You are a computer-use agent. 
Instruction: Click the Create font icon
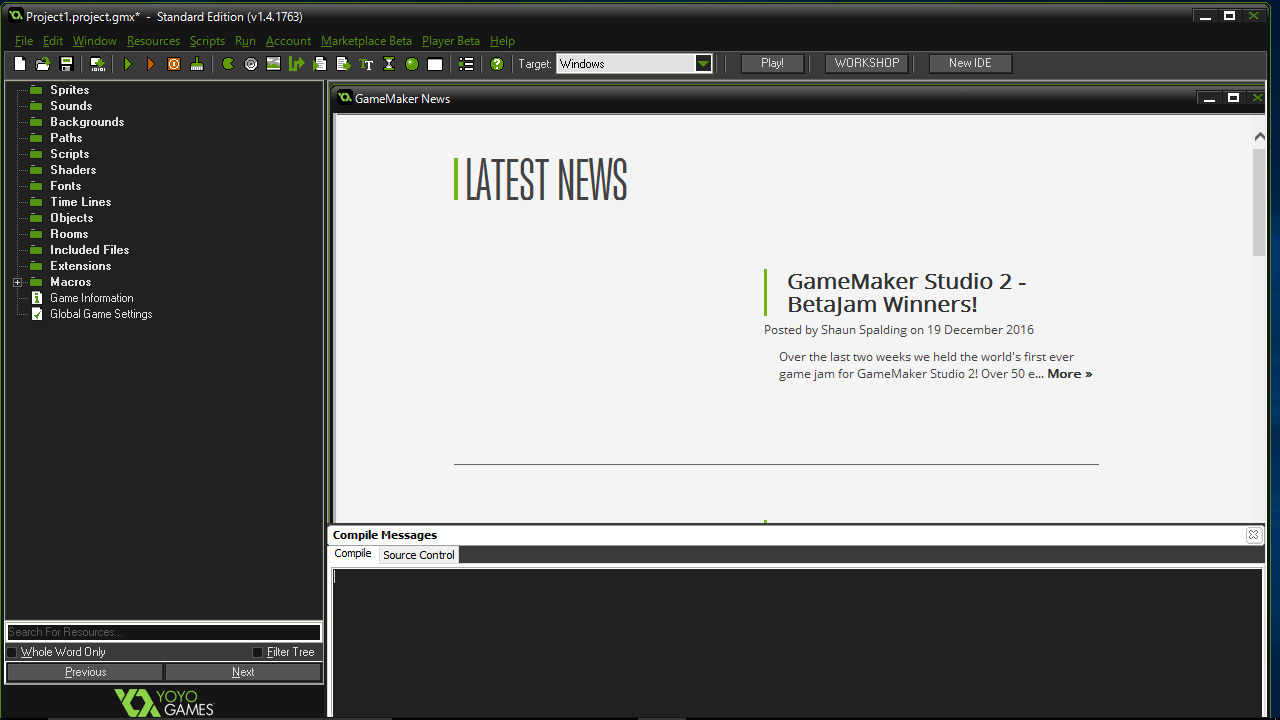[366, 64]
